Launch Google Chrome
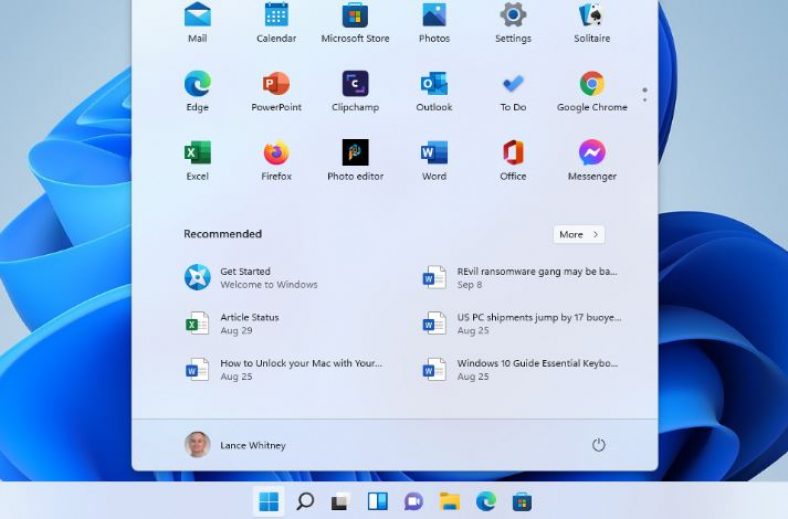 592,91
